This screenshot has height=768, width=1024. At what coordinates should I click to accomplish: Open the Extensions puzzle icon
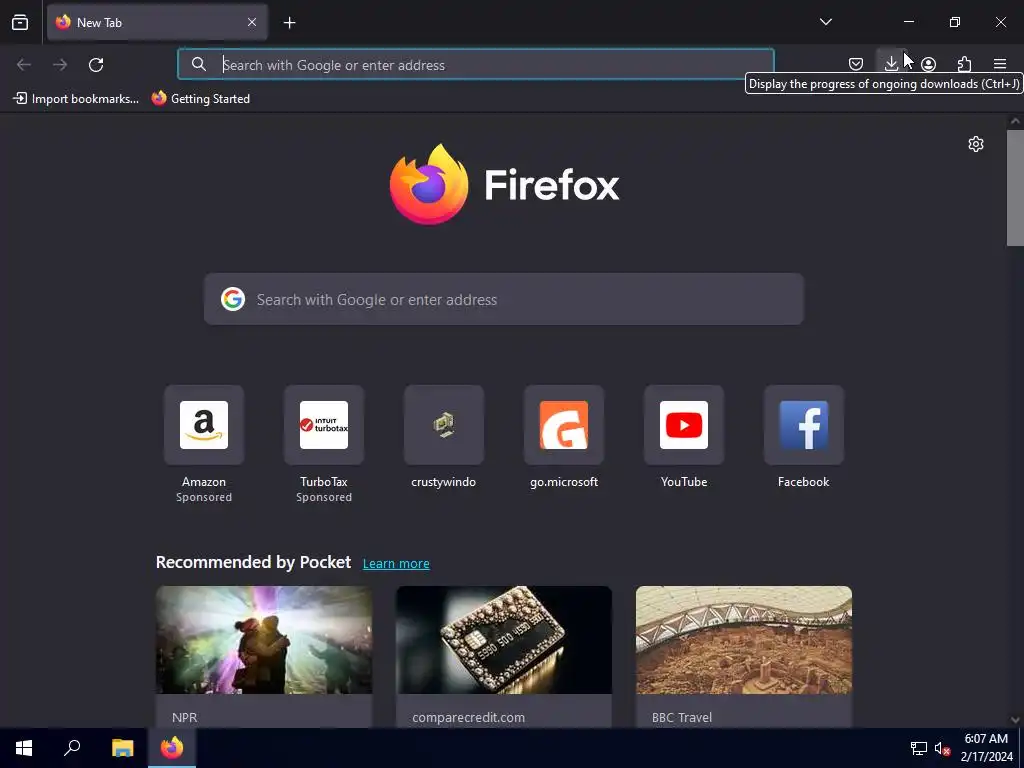tap(964, 64)
